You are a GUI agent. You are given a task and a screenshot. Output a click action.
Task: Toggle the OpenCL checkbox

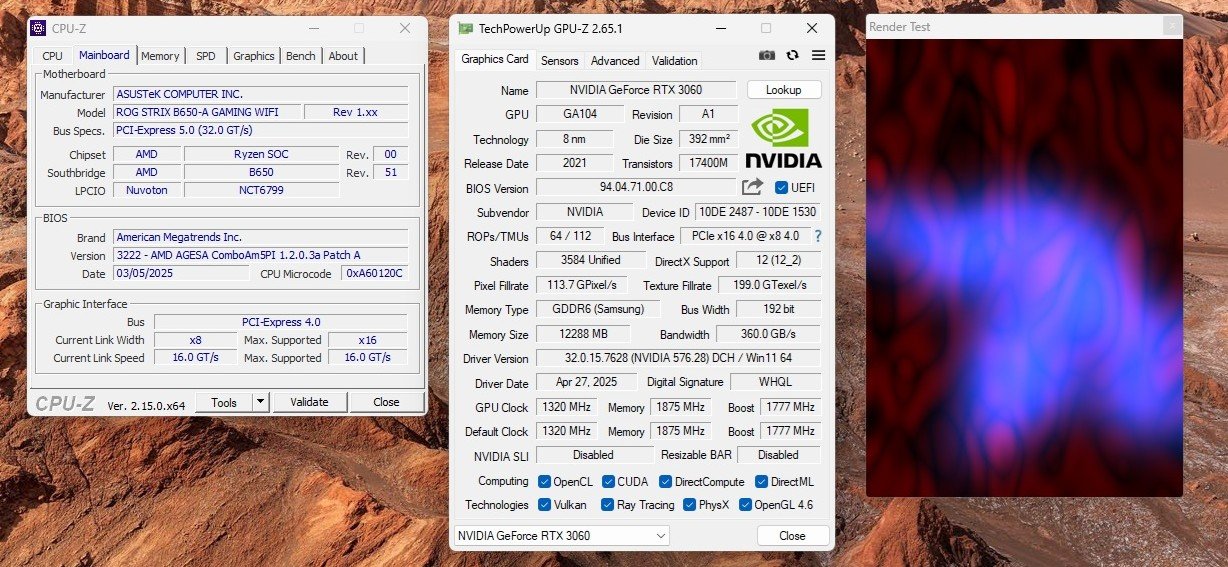point(544,482)
